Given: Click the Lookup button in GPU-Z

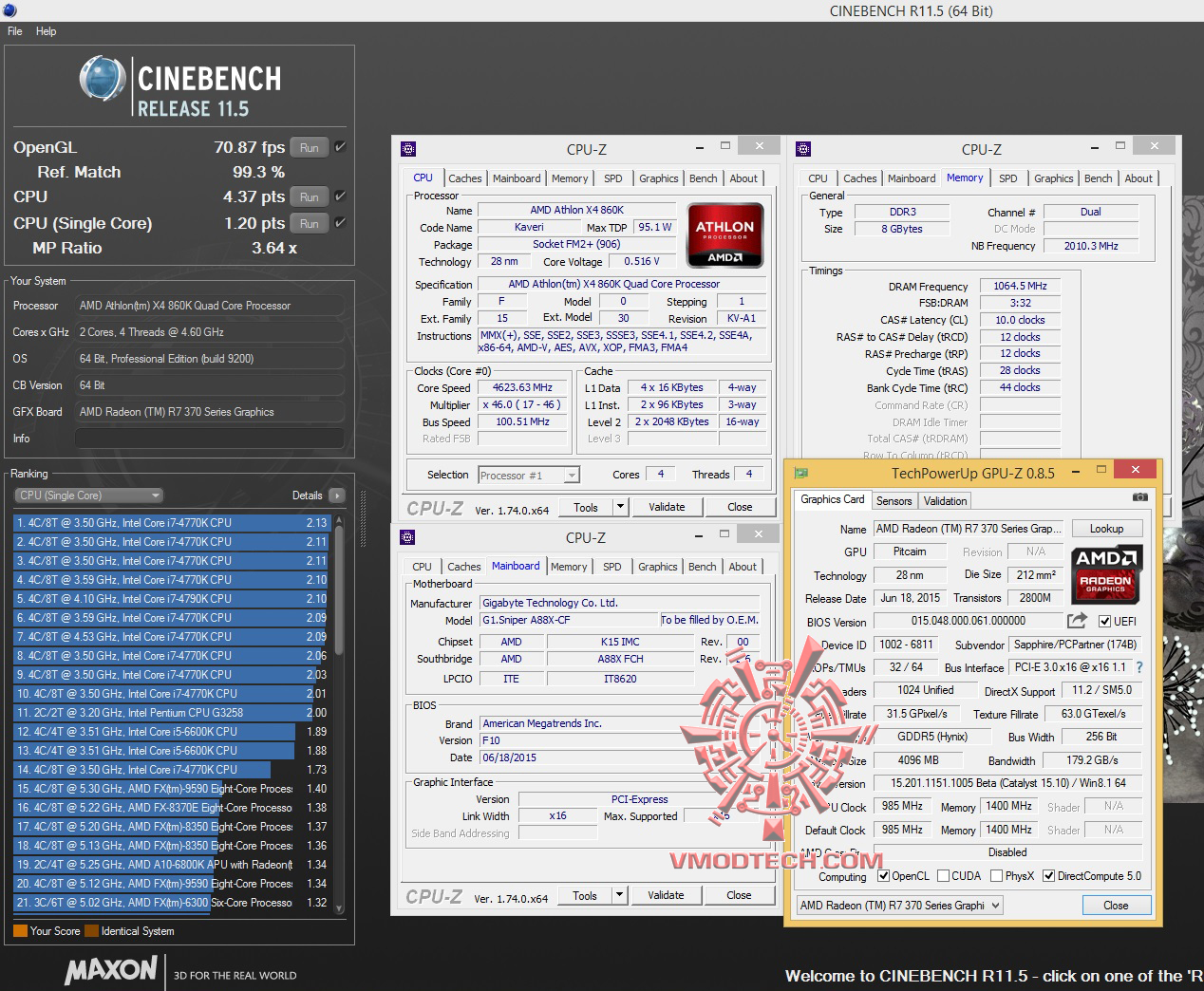Looking at the screenshot, I should pyautogui.click(x=1107, y=529).
